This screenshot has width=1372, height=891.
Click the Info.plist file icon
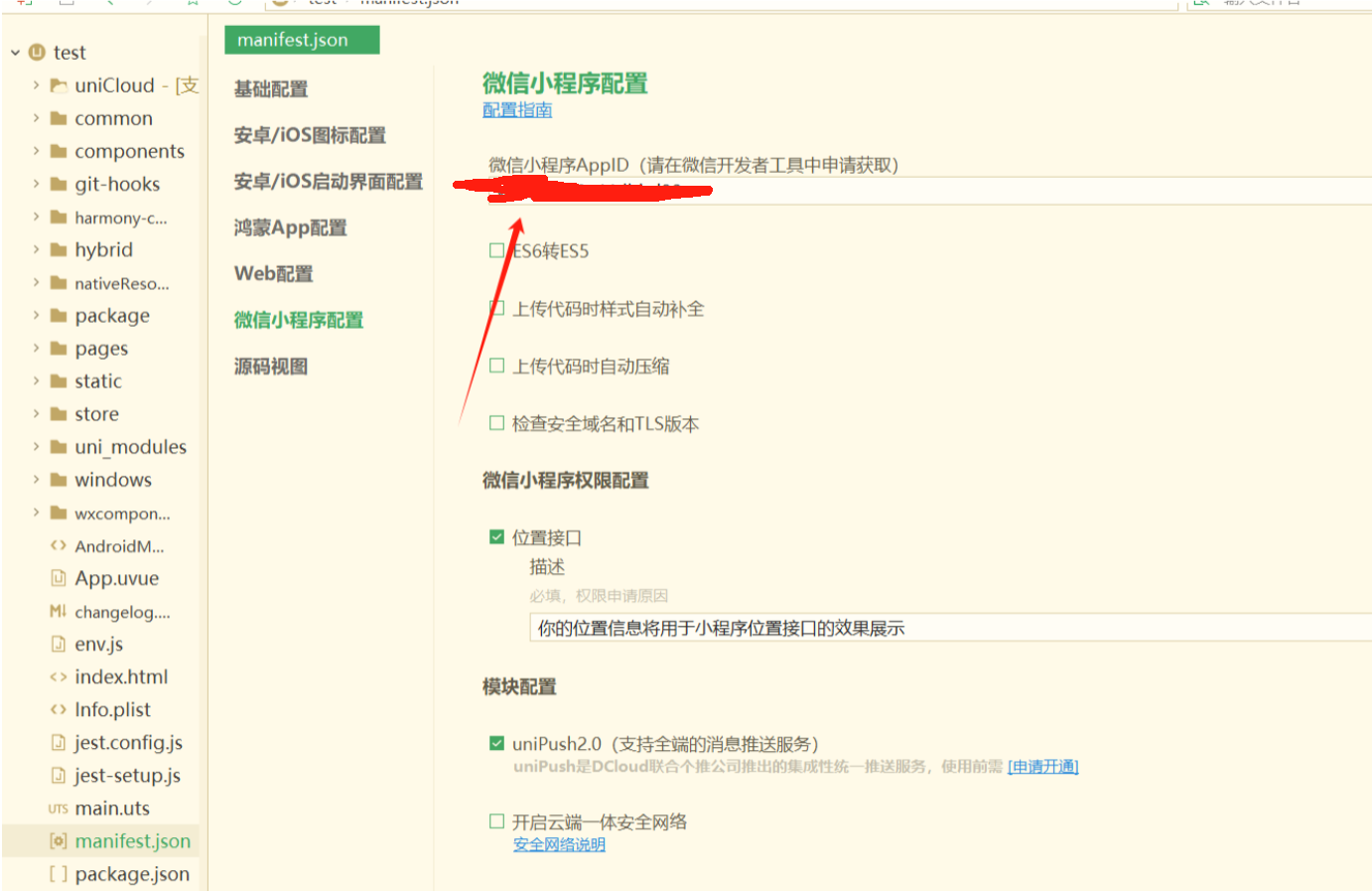59,709
